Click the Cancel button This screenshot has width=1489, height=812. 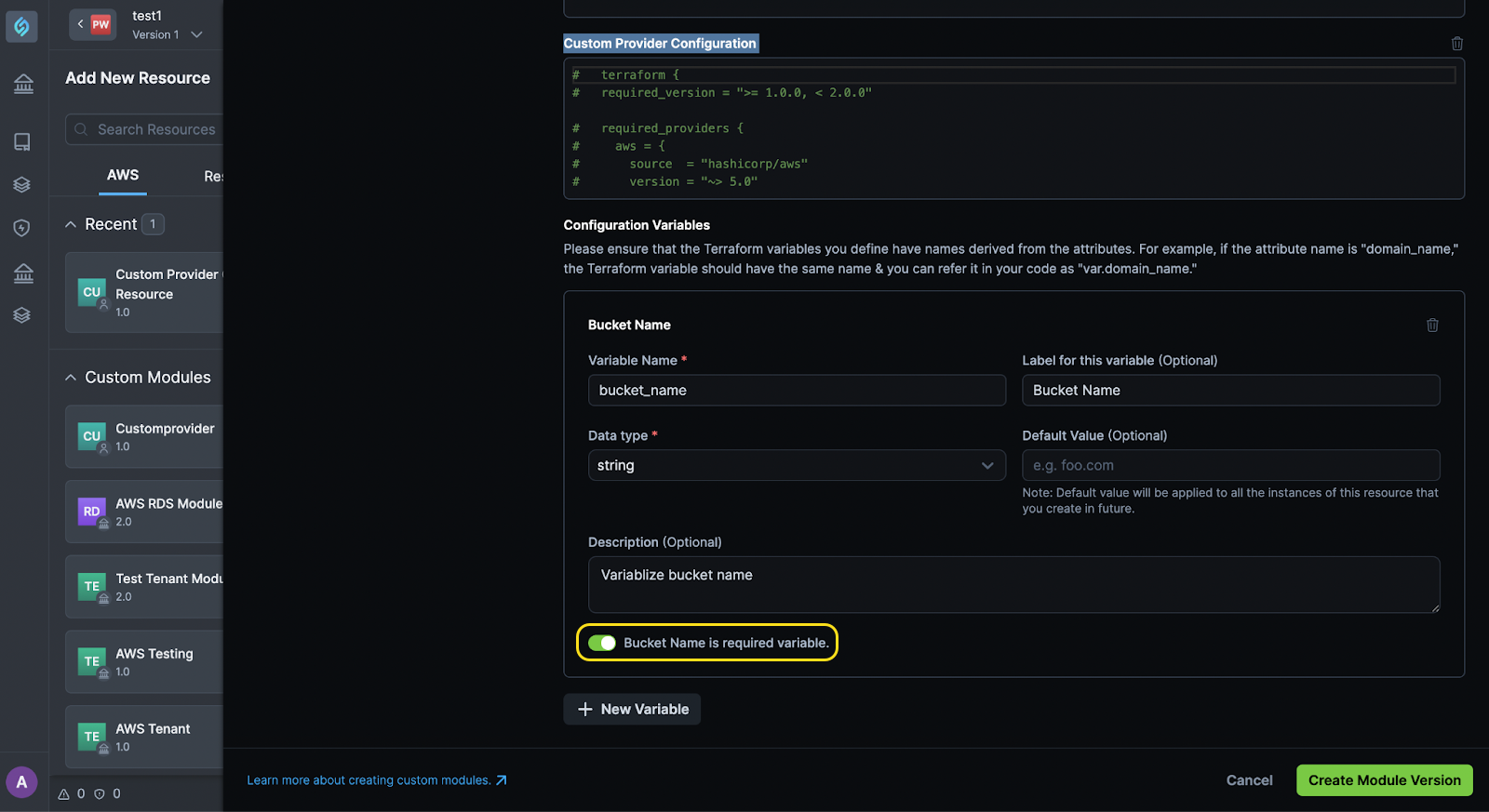click(x=1249, y=780)
